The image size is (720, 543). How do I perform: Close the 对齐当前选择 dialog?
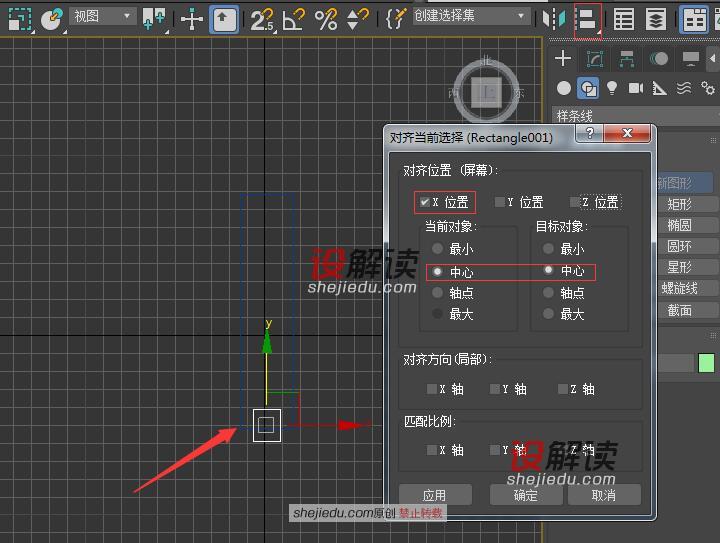(x=627, y=134)
